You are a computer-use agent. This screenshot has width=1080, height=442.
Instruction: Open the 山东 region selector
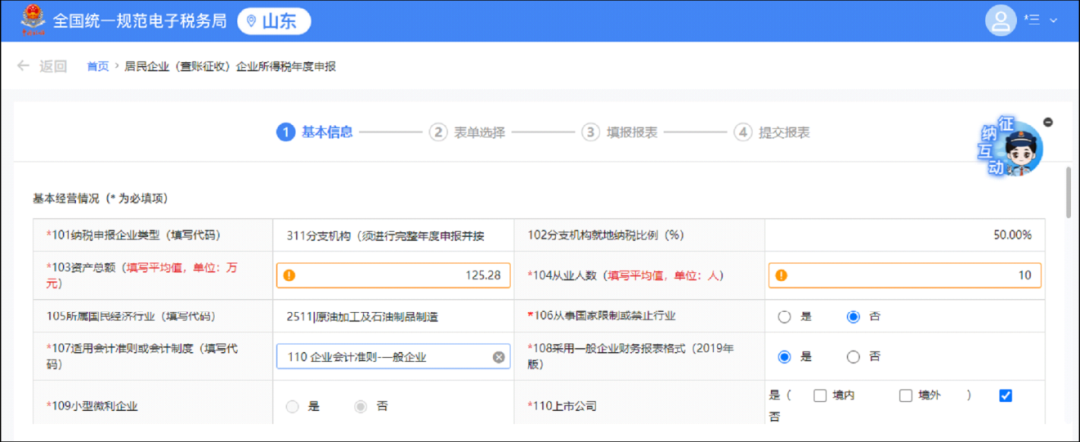pyautogui.click(x=274, y=21)
